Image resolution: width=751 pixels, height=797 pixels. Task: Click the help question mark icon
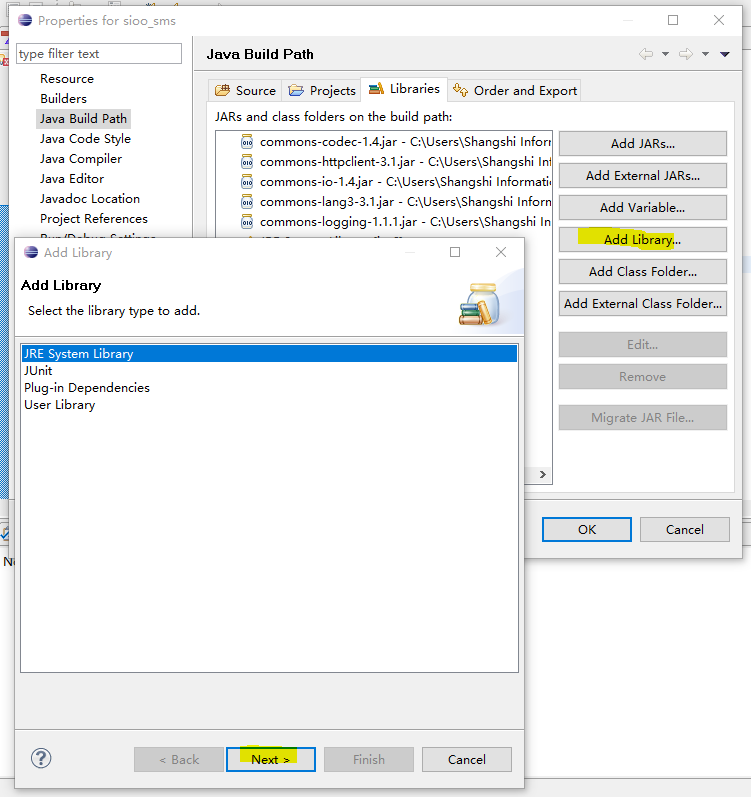click(x=41, y=758)
